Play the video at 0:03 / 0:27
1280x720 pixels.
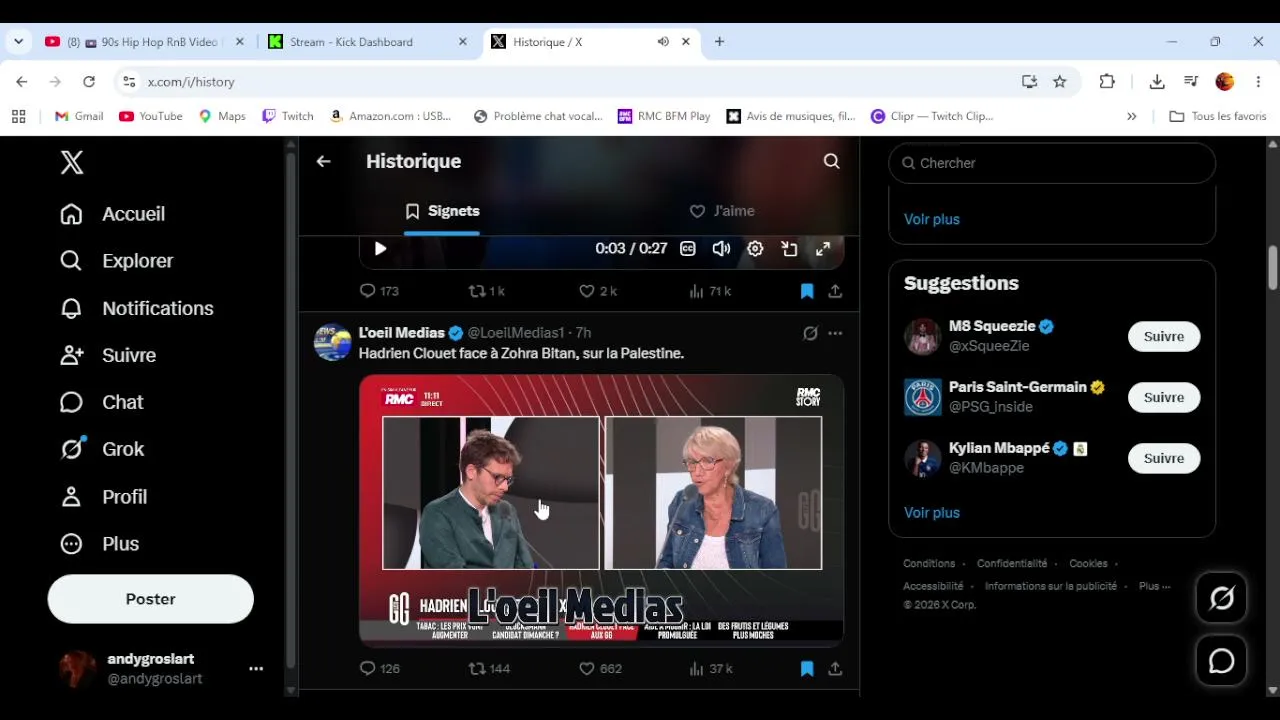[380, 249]
